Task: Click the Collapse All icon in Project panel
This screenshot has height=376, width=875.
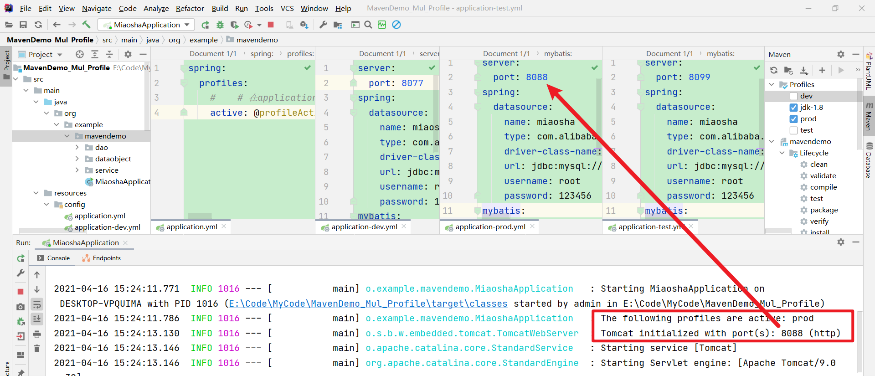Action: pos(109,54)
